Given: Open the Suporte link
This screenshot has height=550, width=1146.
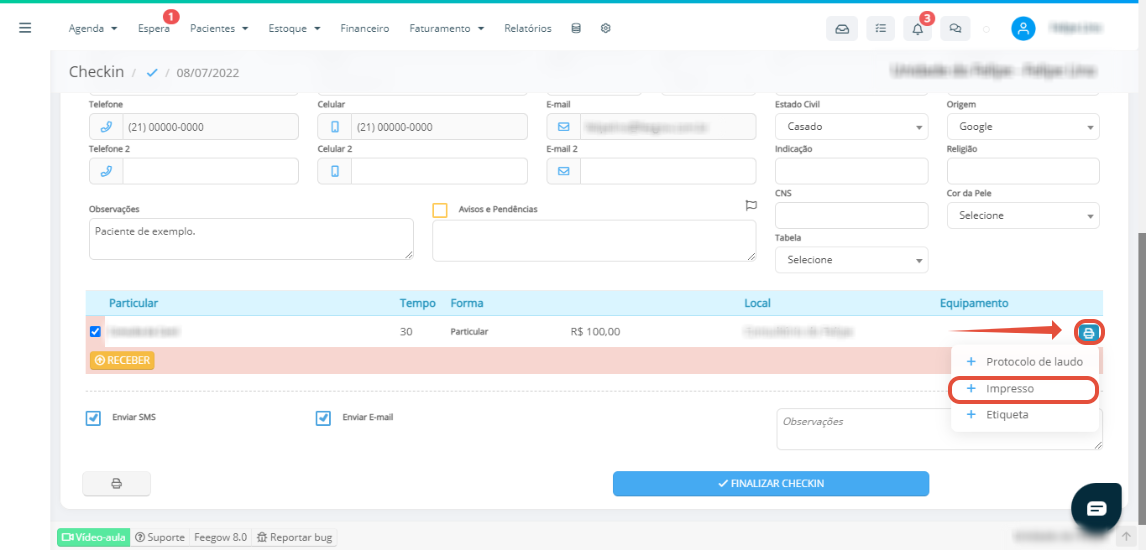Looking at the screenshot, I should 160,537.
